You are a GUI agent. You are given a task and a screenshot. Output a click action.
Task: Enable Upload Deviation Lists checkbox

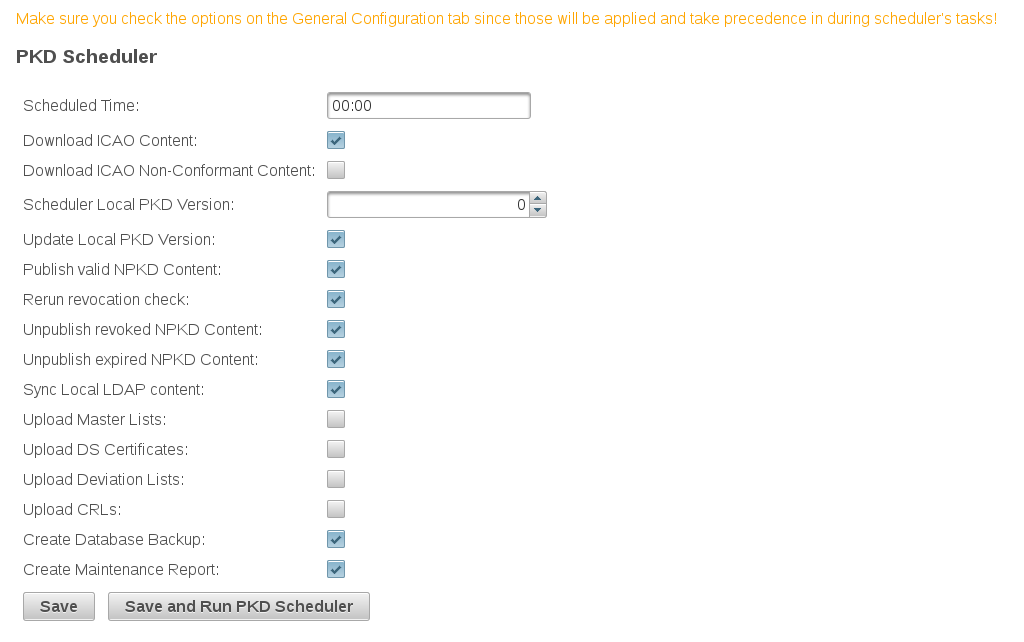point(336,479)
